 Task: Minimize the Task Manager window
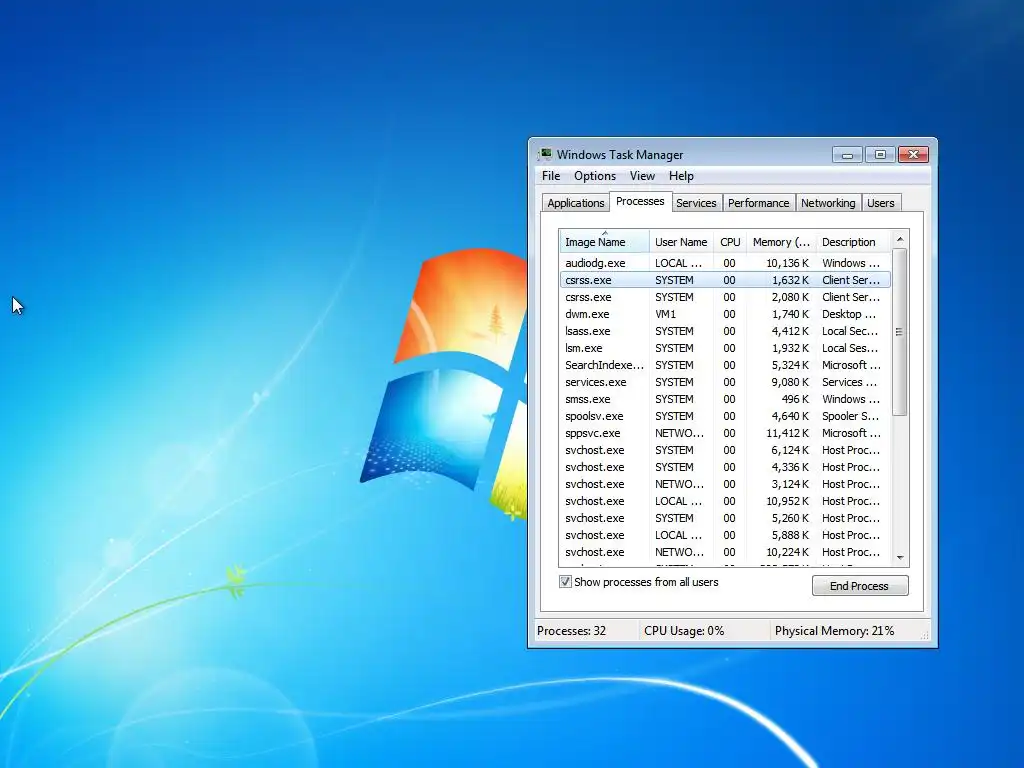[847, 155]
